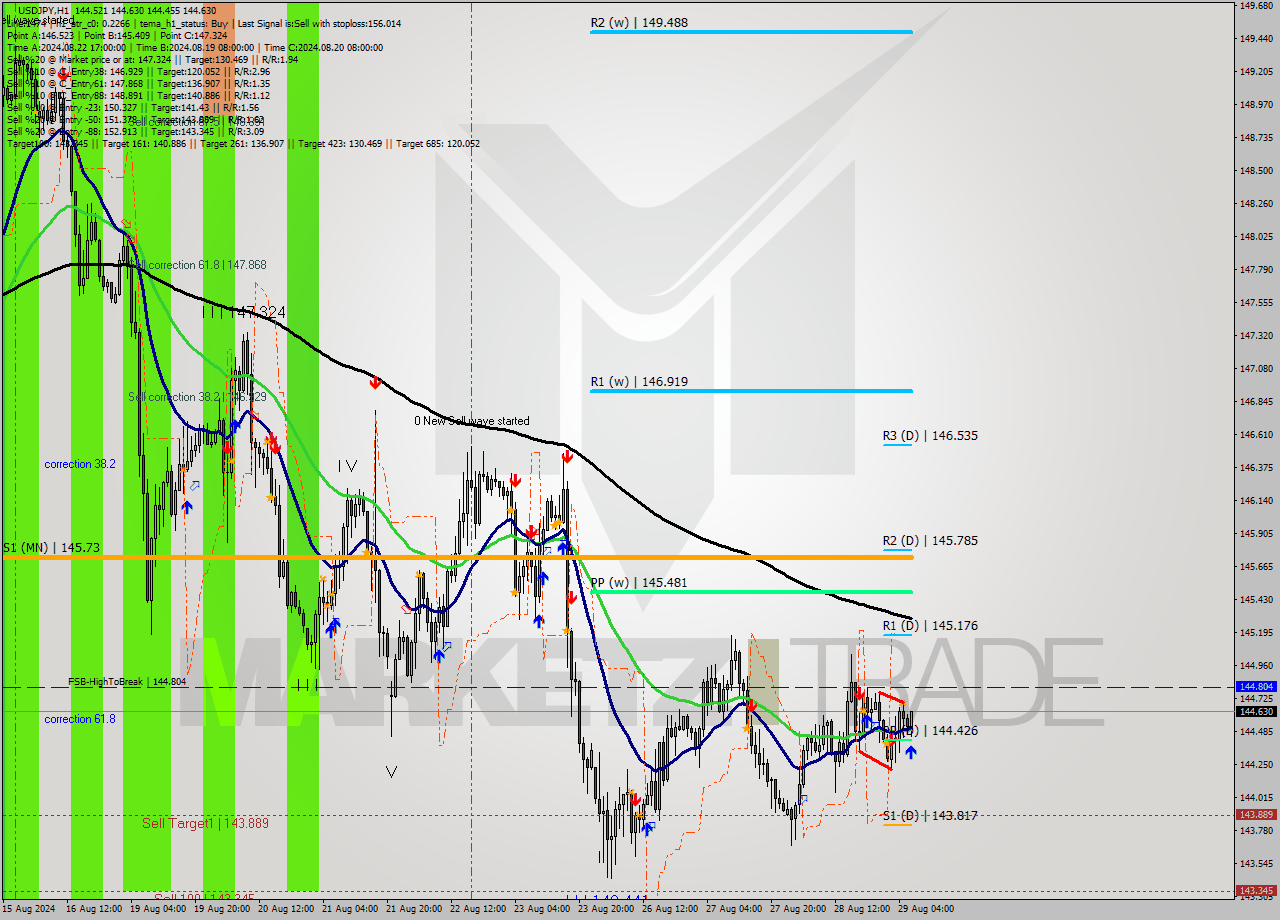The height and width of the screenshot is (920, 1280).
Task: Click the FSB-HighToBreak | 144.804 label
Action: (x=127, y=681)
